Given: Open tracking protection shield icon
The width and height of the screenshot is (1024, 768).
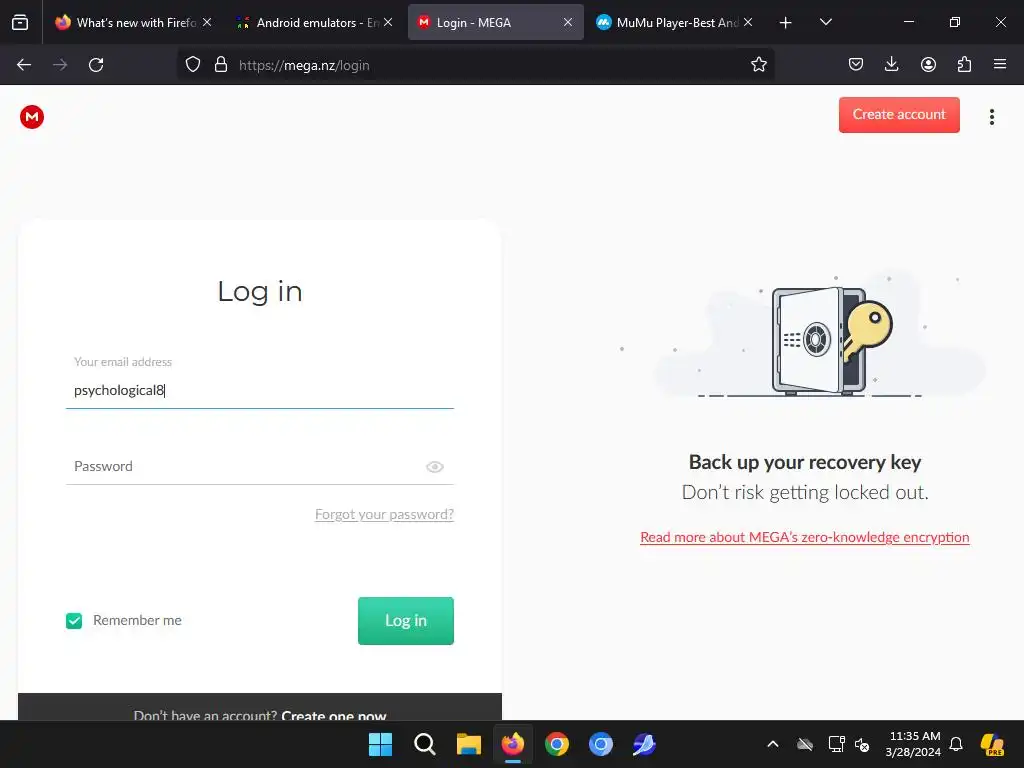Looking at the screenshot, I should pos(193,65).
